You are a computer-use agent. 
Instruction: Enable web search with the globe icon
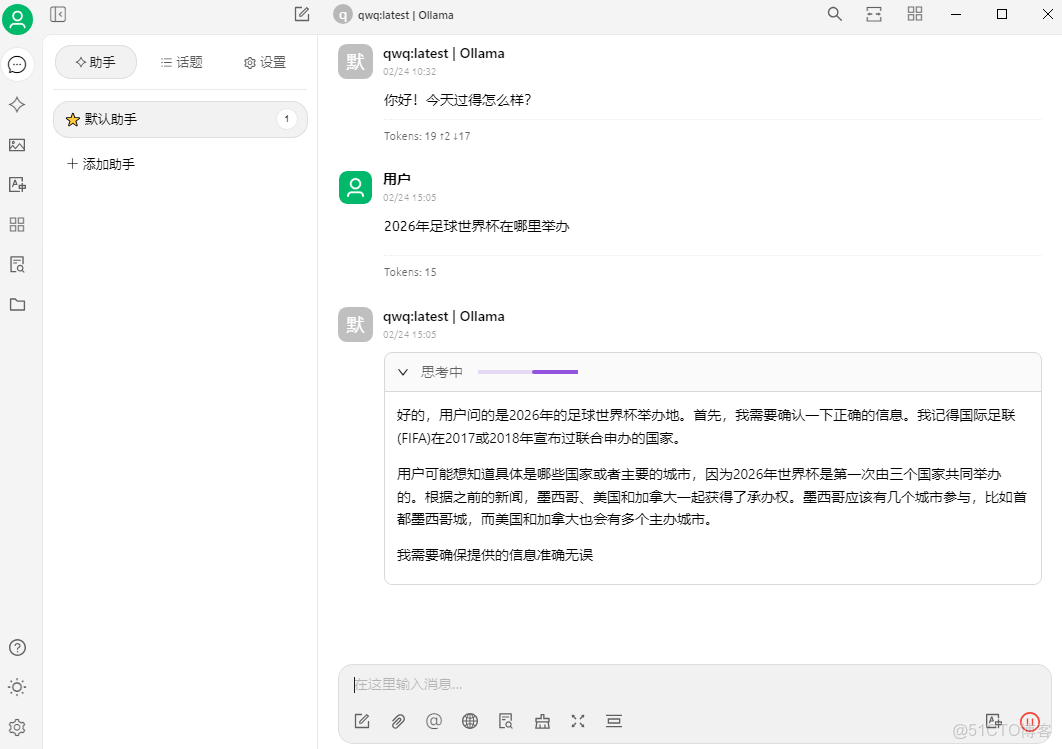pos(470,720)
